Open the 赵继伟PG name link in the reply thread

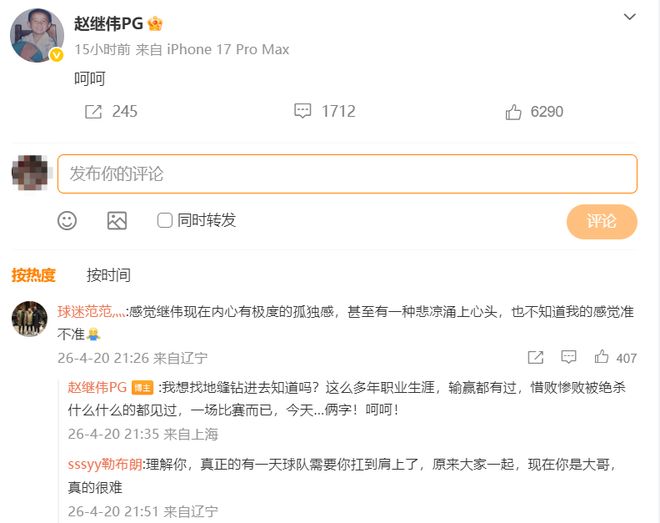tap(96, 387)
